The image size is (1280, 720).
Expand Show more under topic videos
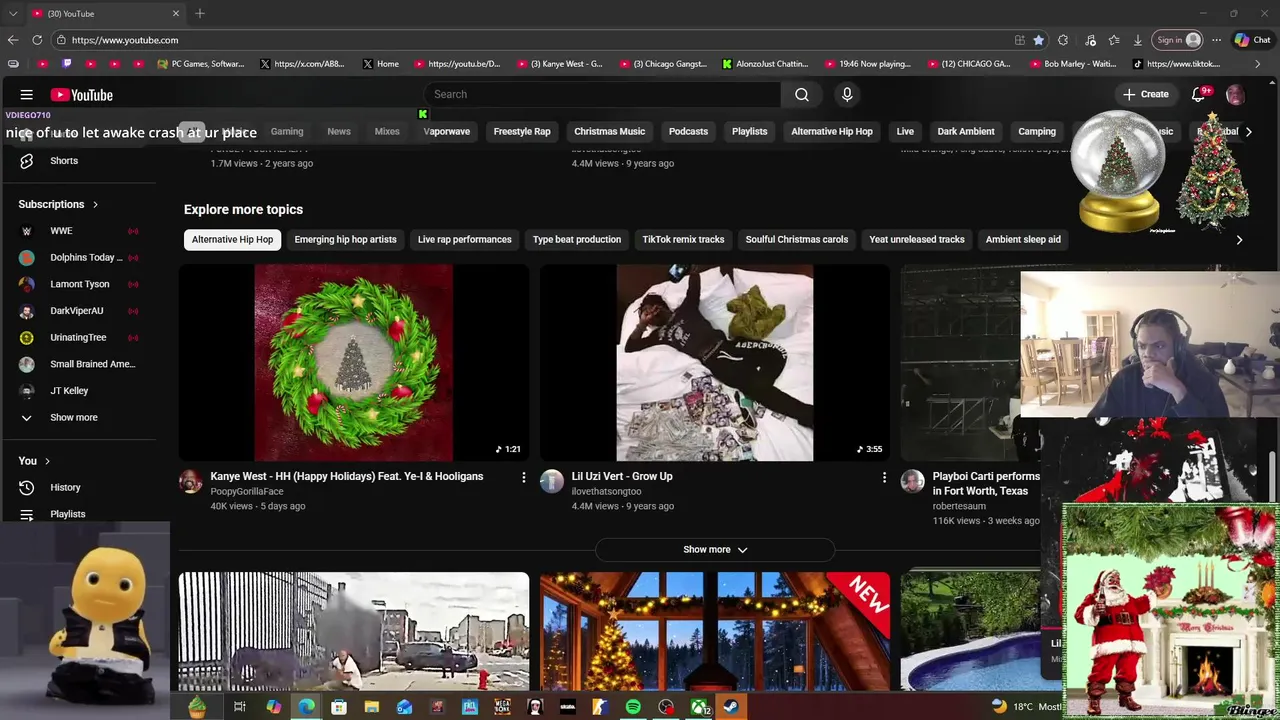[x=715, y=549]
